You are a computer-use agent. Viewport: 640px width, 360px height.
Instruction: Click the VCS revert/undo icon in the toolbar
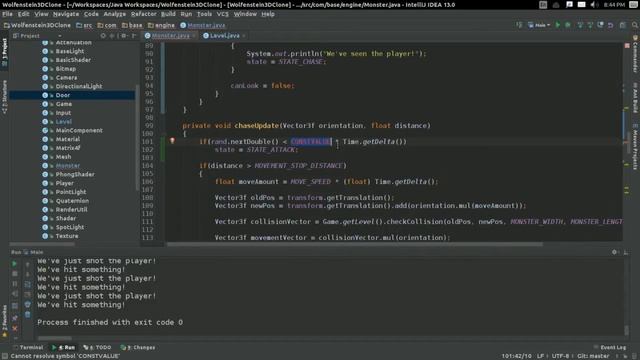[611, 25]
